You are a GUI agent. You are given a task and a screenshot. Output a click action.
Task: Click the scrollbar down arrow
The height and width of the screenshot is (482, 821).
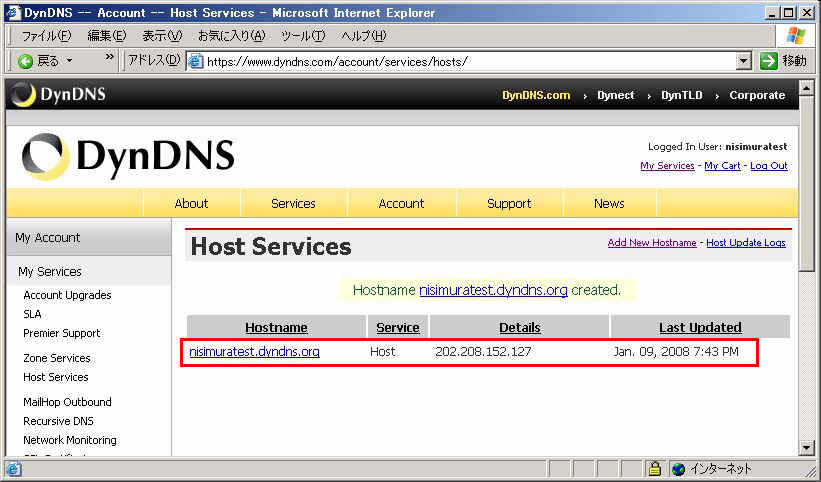(806, 447)
